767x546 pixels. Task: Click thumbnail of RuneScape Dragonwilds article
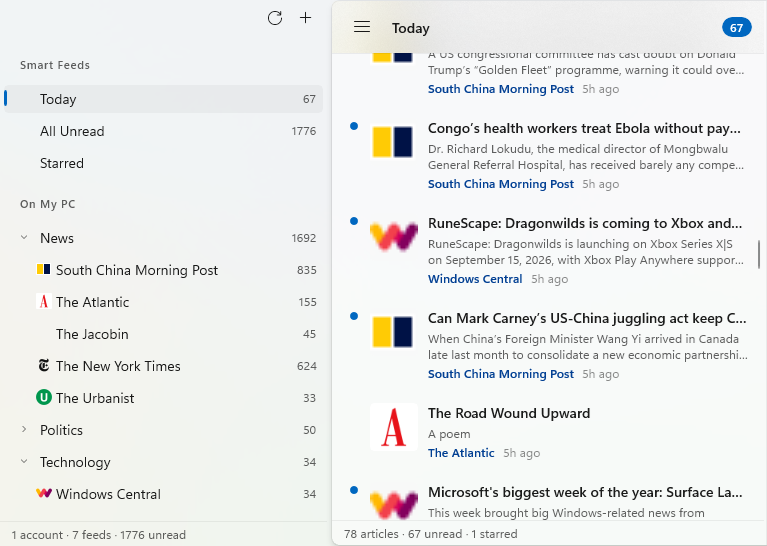click(394, 237)
